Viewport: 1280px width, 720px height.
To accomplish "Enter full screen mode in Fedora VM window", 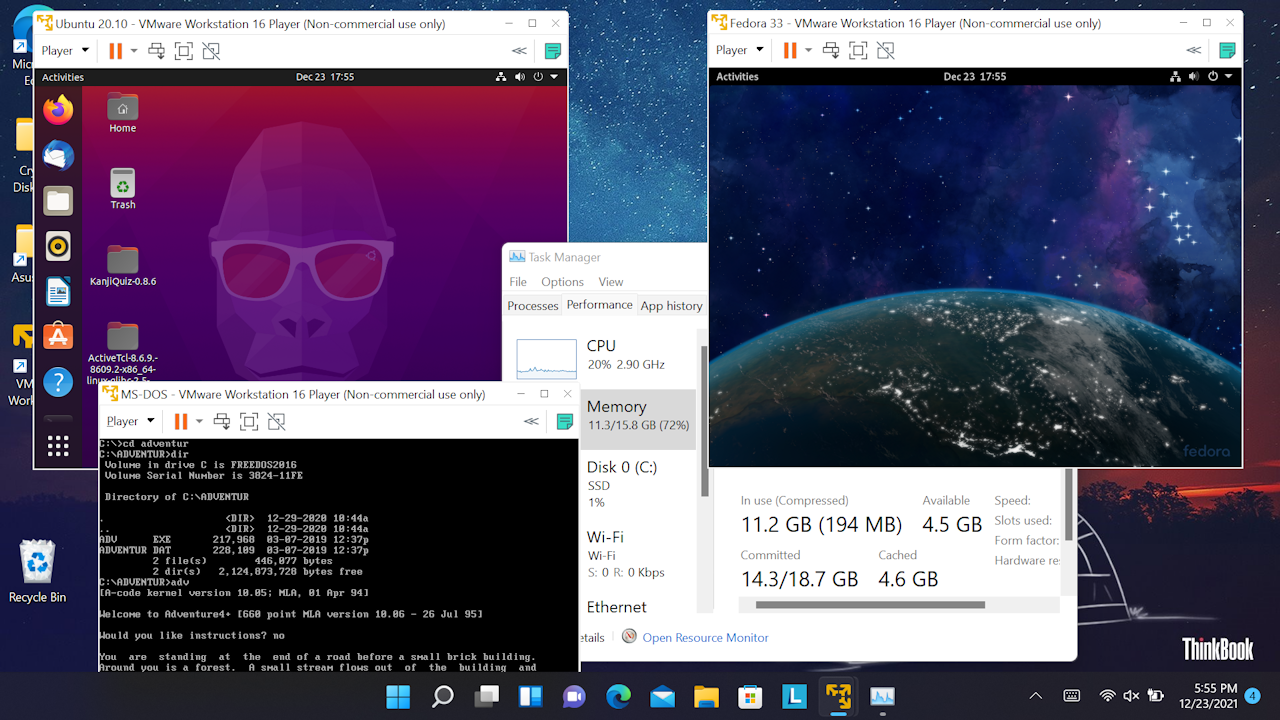I will (x=858, y=50).
